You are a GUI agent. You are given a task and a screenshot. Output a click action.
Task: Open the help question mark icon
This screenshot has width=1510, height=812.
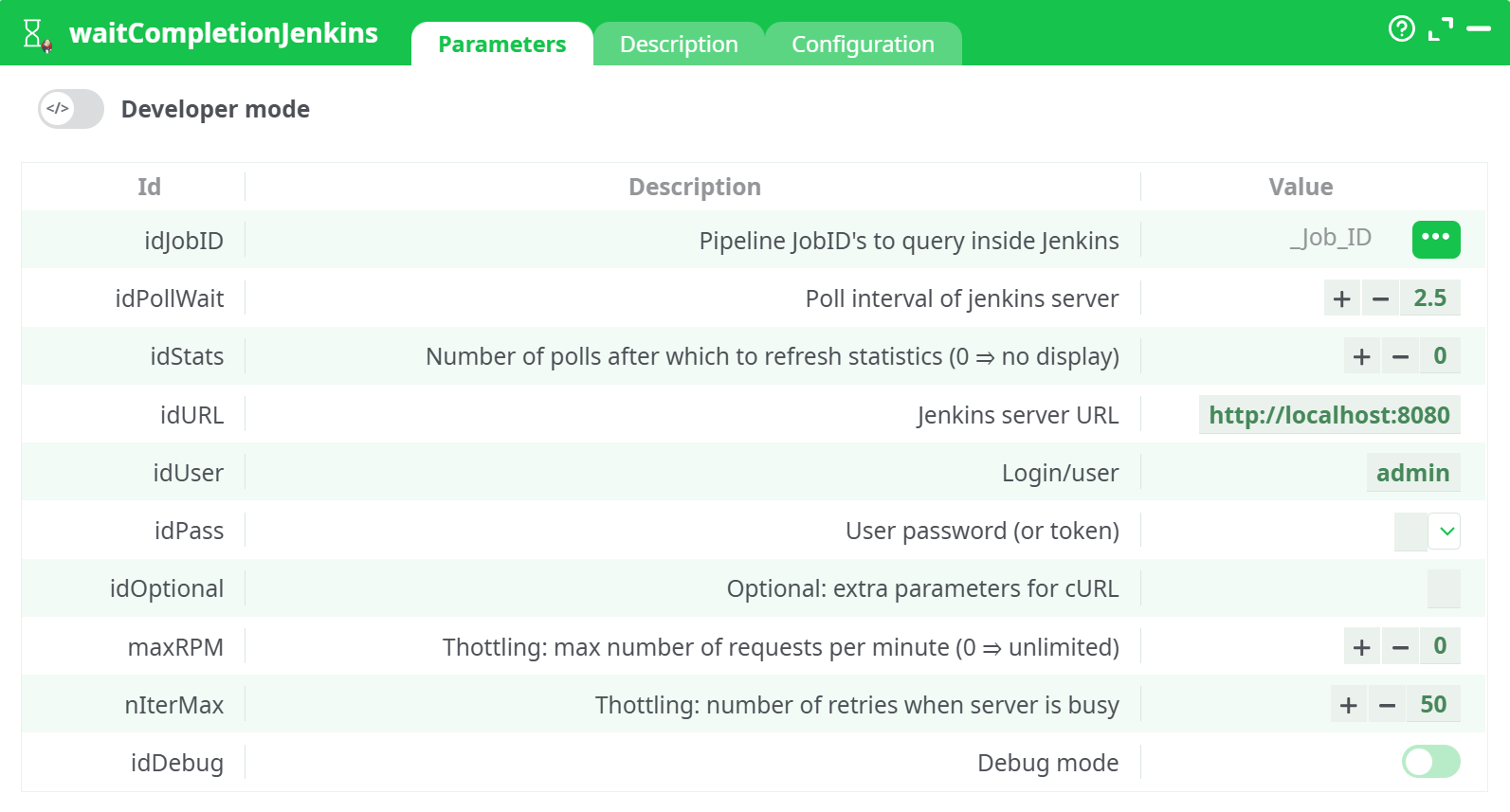(1401, 29)
